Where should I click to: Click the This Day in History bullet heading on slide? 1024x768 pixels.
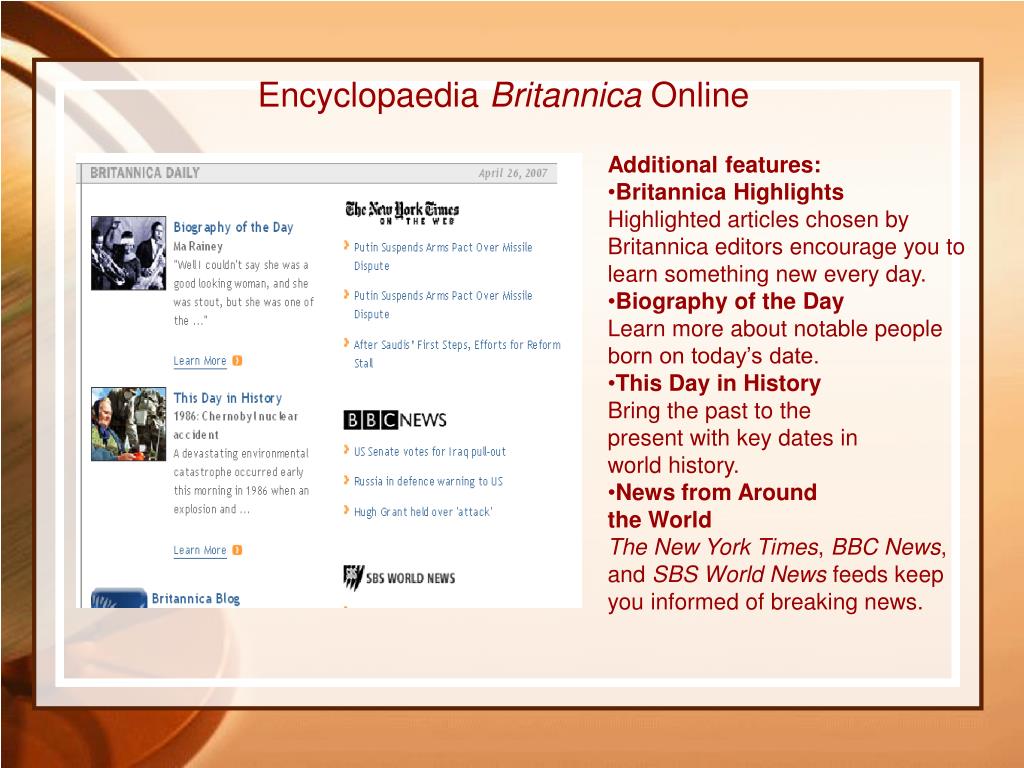714,383
